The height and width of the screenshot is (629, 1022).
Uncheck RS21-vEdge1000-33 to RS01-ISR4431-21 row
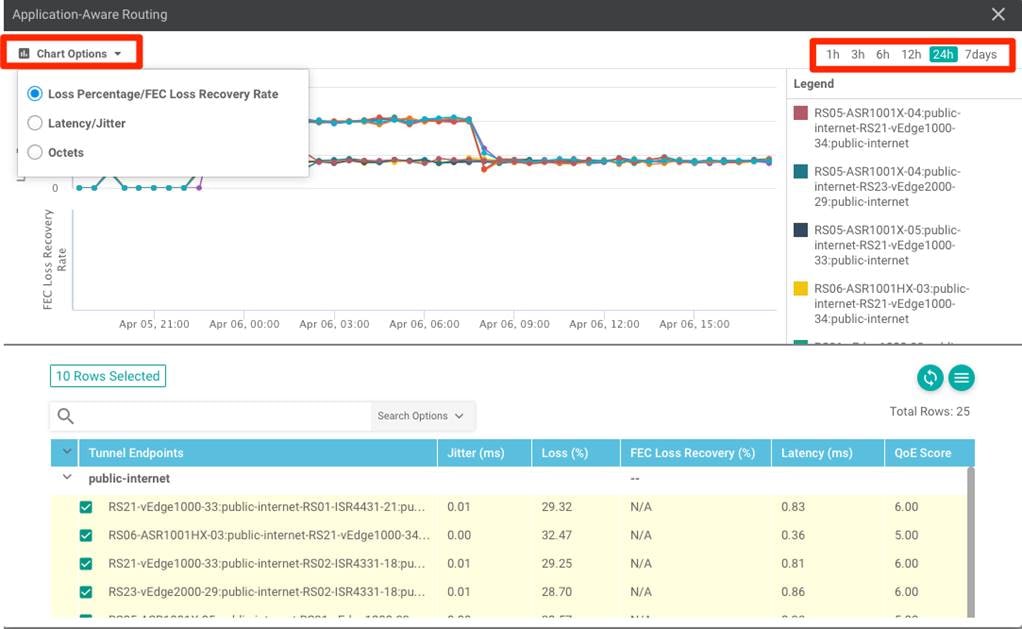tap(85, 507)
